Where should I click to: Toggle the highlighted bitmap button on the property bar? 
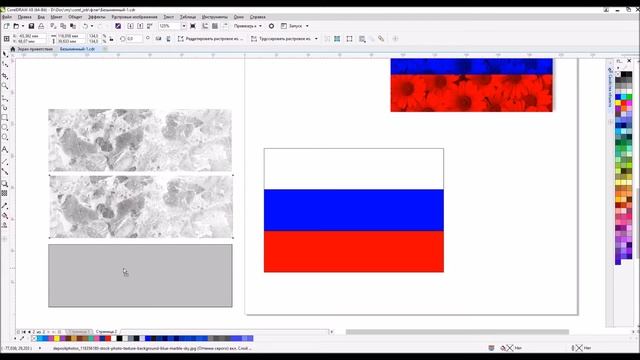tap(337, 39)
